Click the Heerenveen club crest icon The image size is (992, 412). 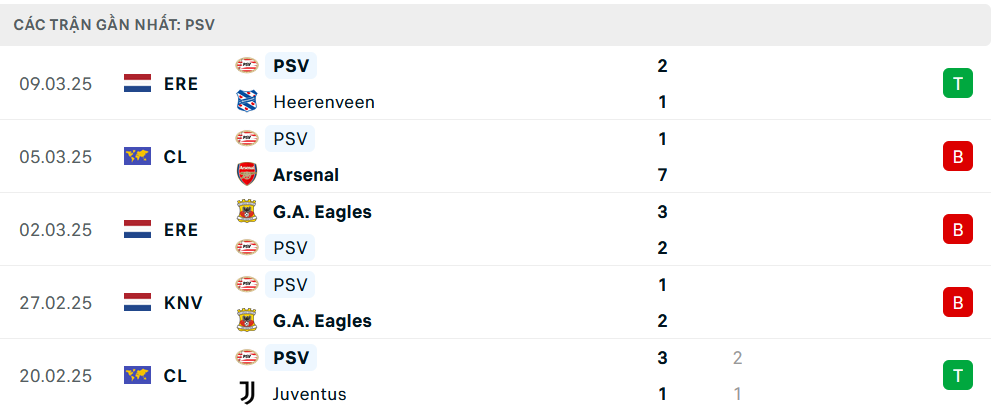coord(246,102)
